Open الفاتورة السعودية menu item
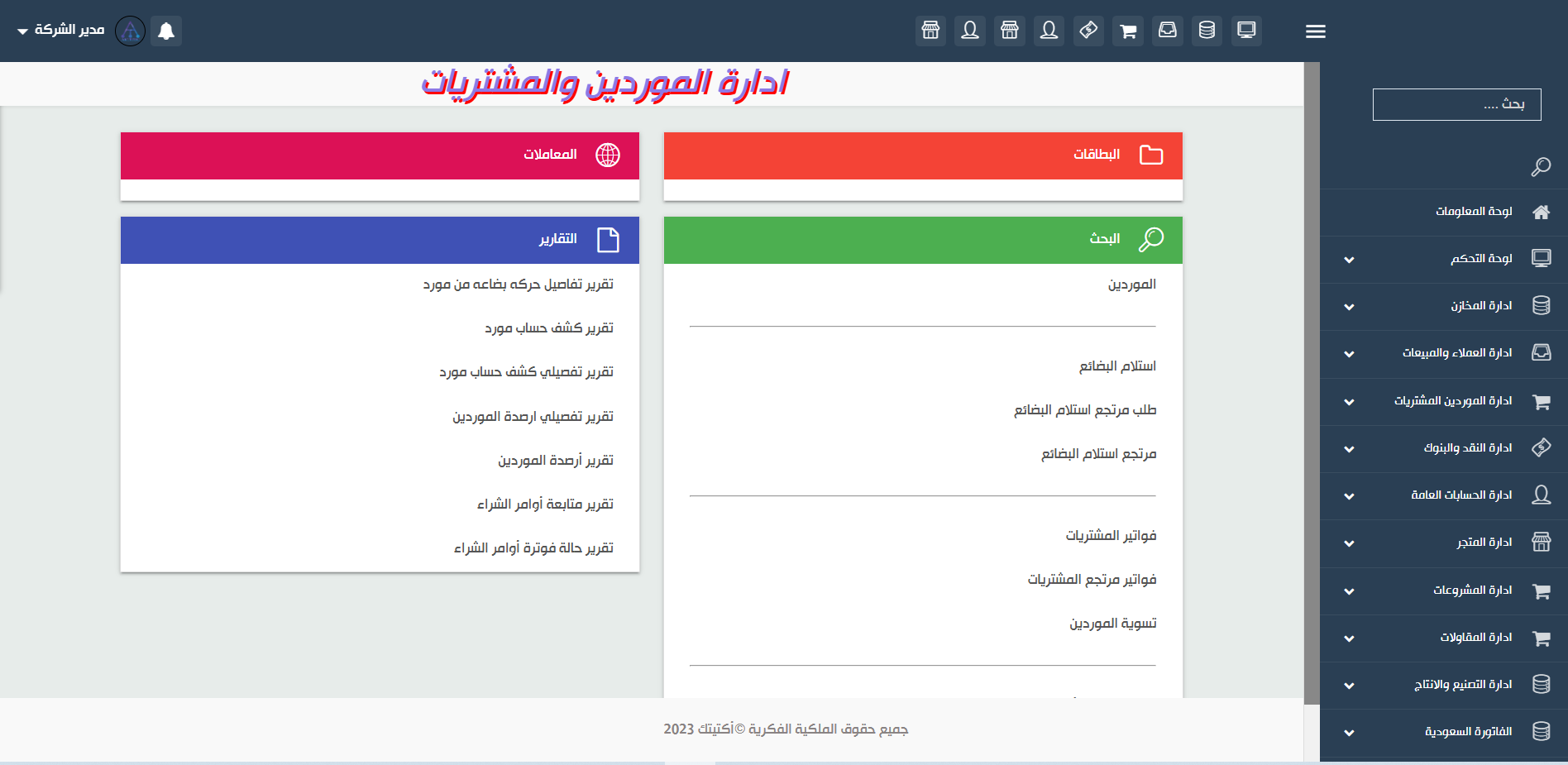The image size is (1568, 765). pyautogui.click(x=1468, y=731)
